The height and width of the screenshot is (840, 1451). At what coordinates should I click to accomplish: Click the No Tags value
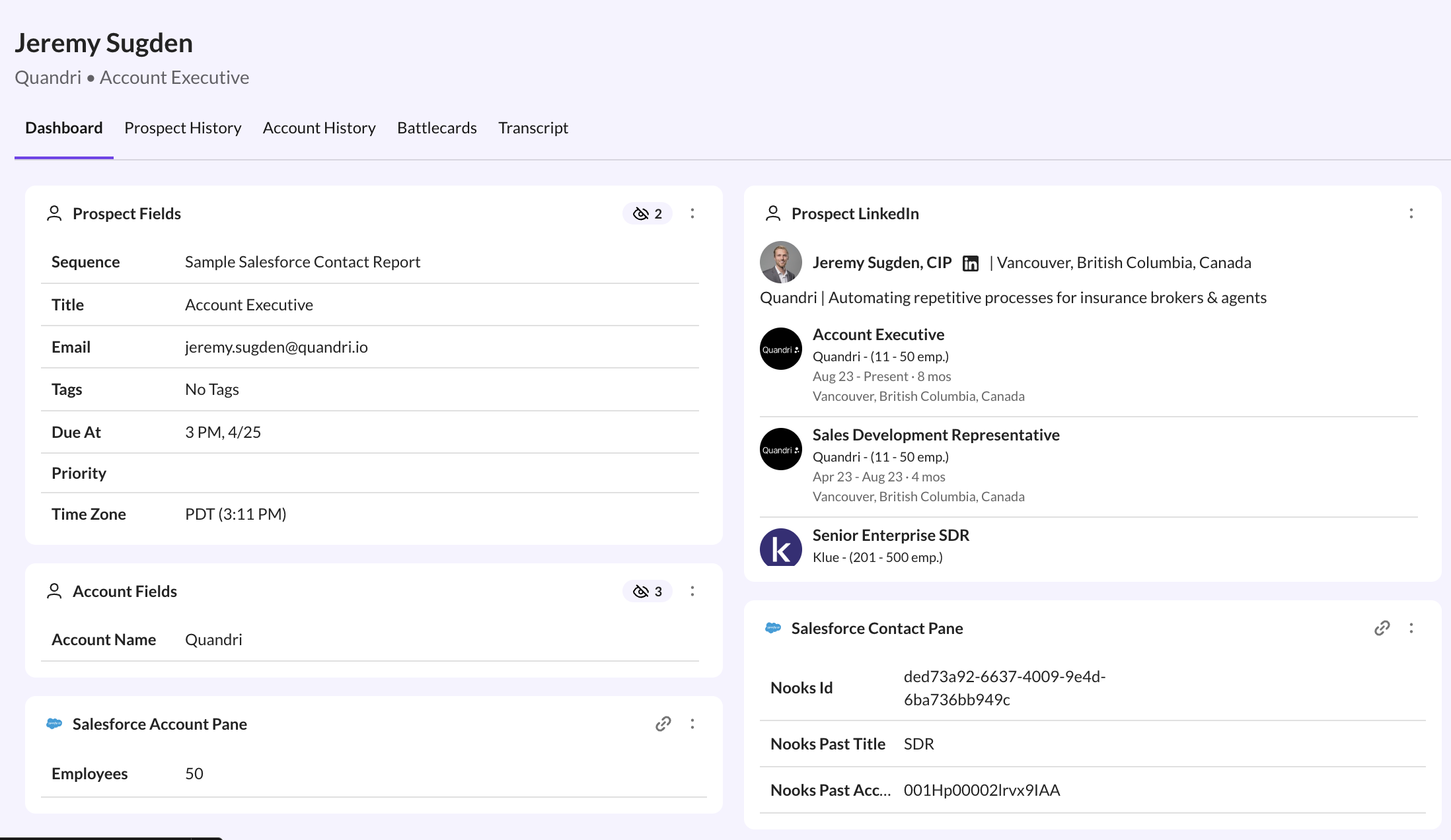pyautogui.click(x=212, y=390)
